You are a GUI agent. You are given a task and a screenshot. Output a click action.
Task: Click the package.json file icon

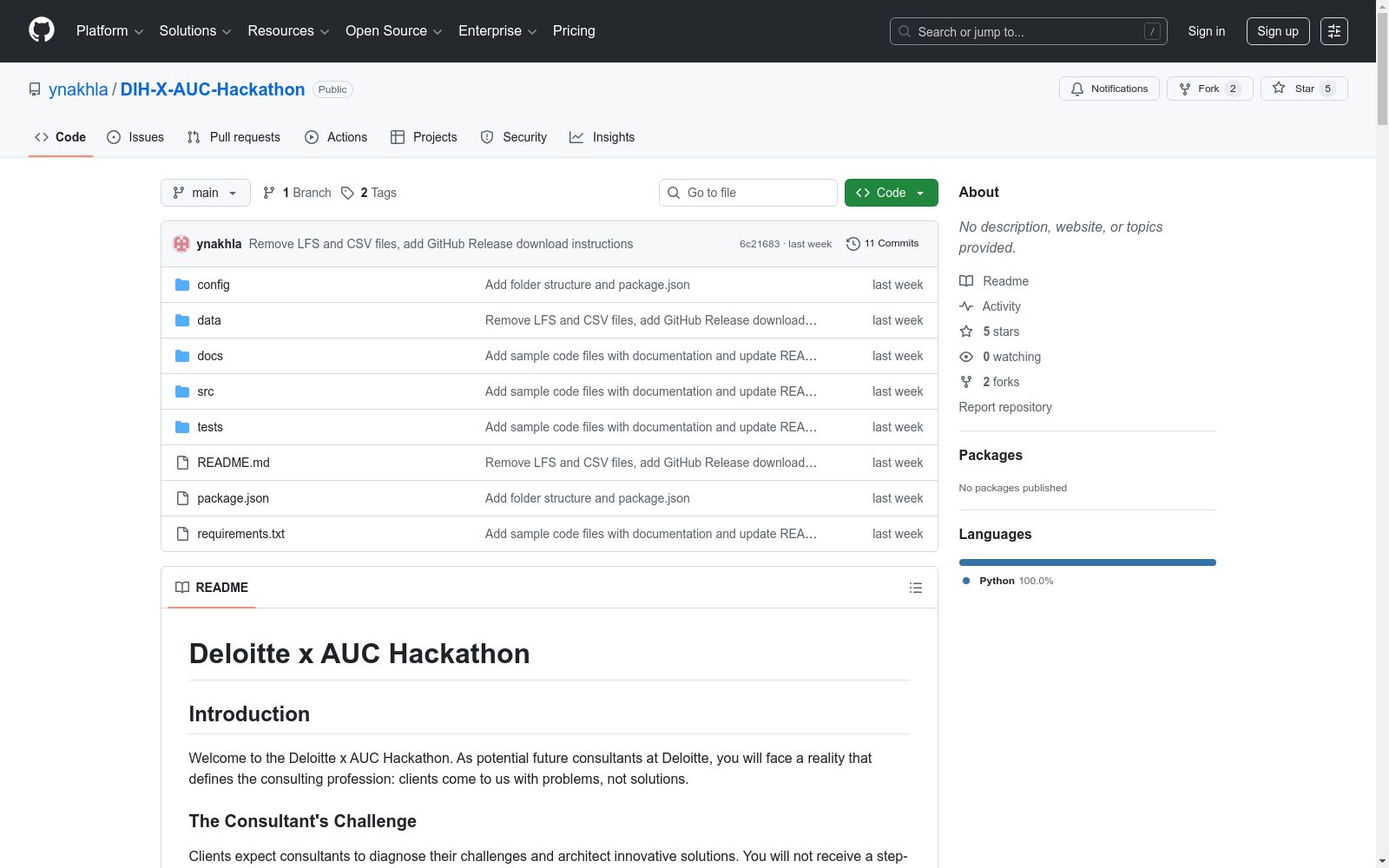click(x=182, y=498)
